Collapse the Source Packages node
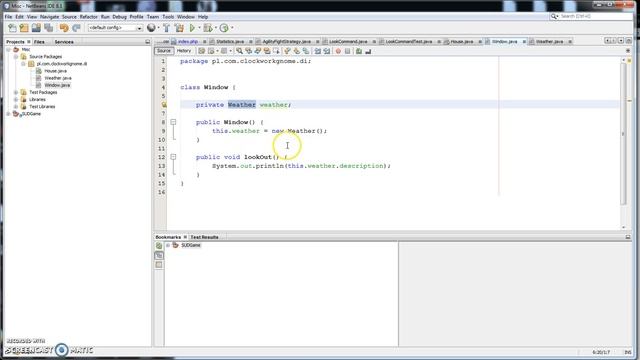The image size is (640, 360). (16, 57)
